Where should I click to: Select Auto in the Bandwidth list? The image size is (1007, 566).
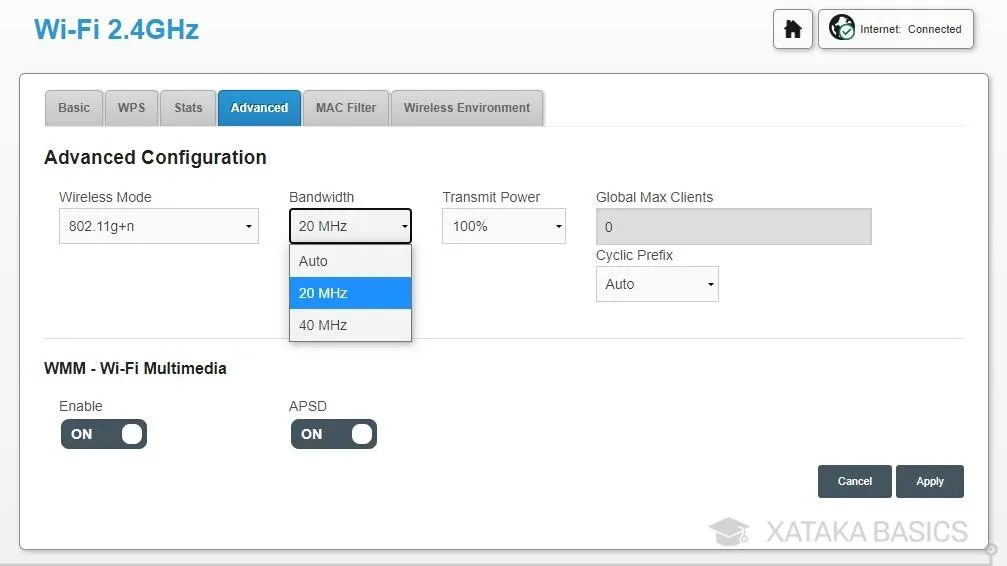click(350, 261)
